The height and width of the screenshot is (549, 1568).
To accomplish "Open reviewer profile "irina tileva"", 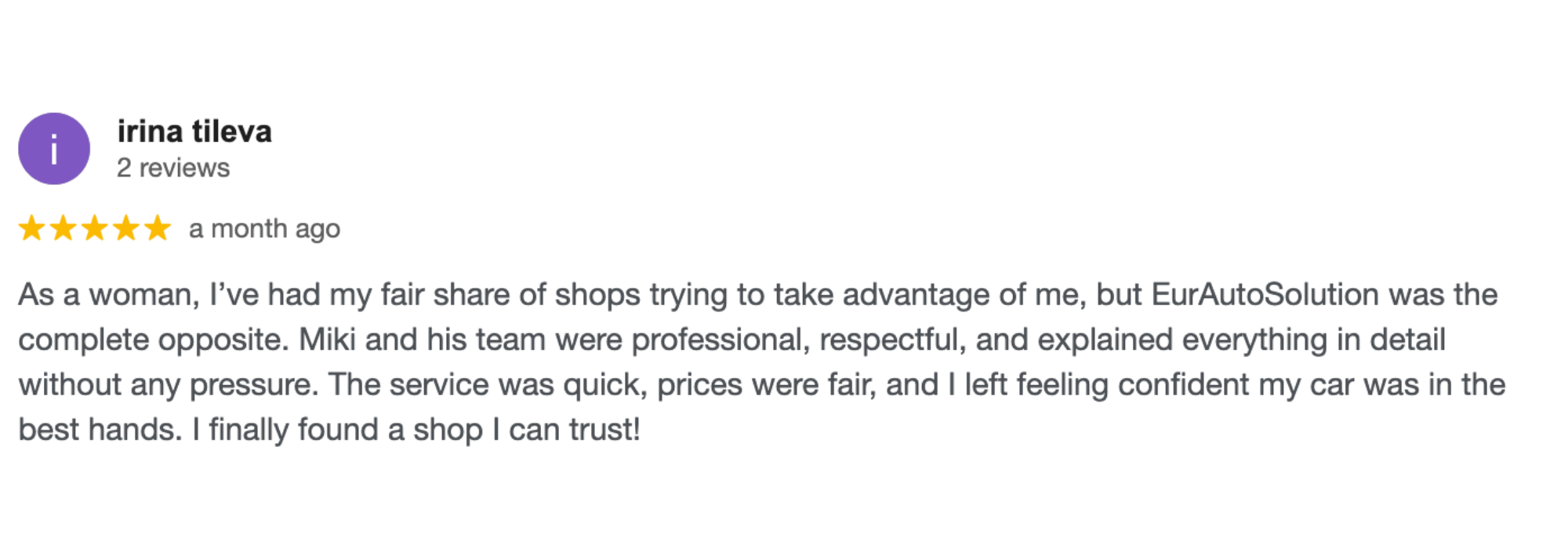I will pos(194,132).
